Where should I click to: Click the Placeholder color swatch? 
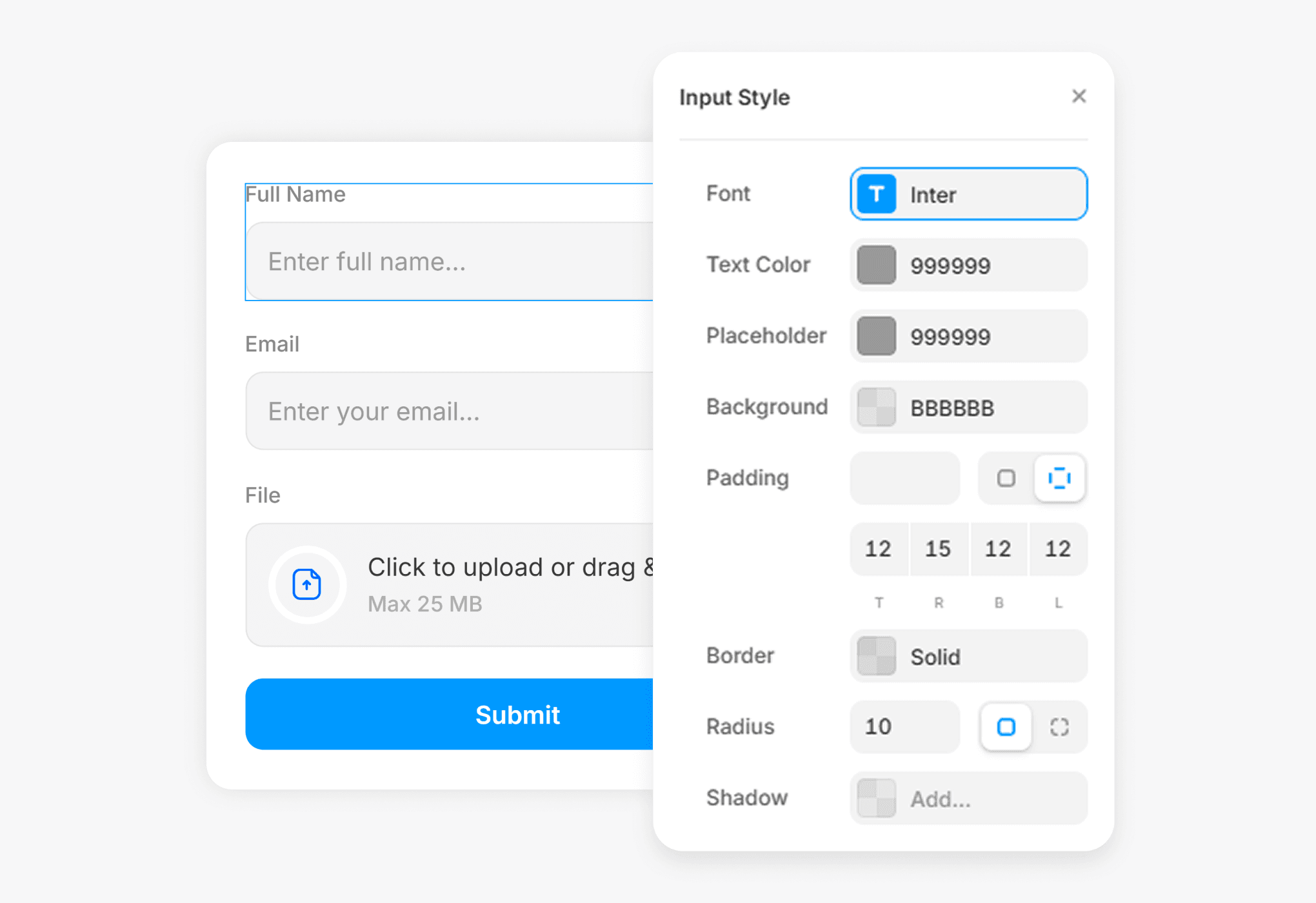(876, 336)
